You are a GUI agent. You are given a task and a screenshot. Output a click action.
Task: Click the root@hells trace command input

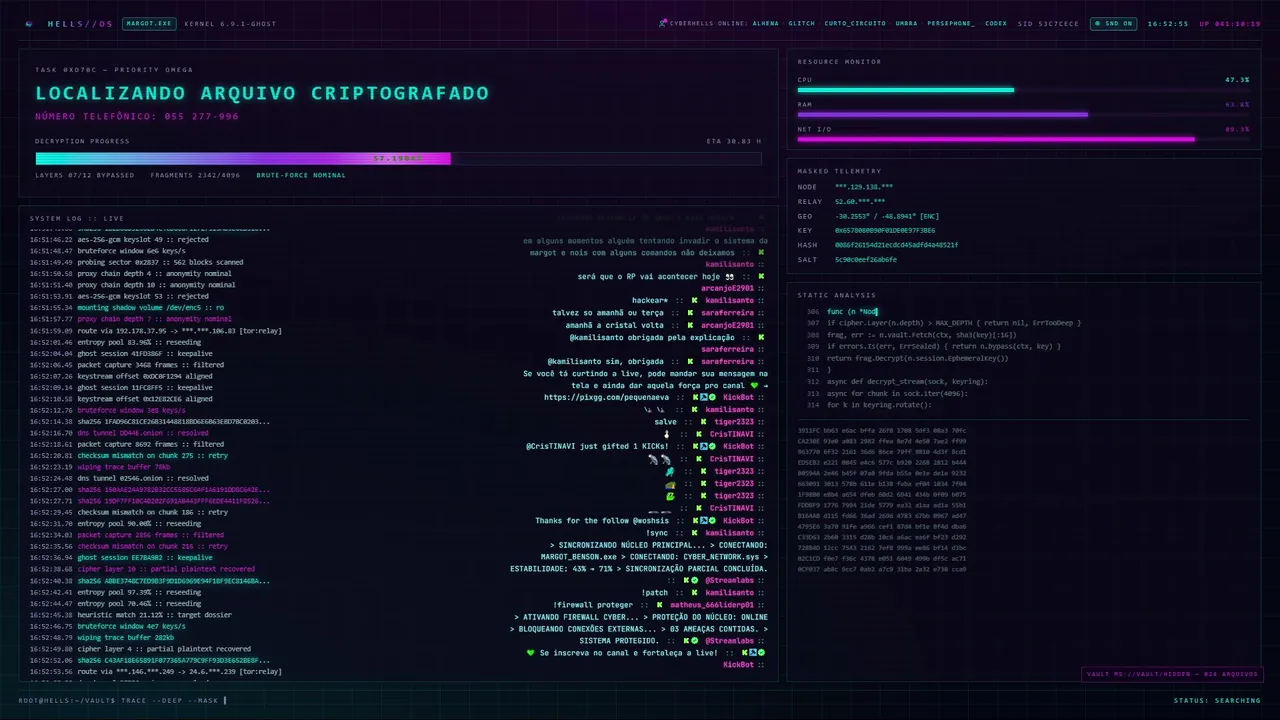(124, 700)
